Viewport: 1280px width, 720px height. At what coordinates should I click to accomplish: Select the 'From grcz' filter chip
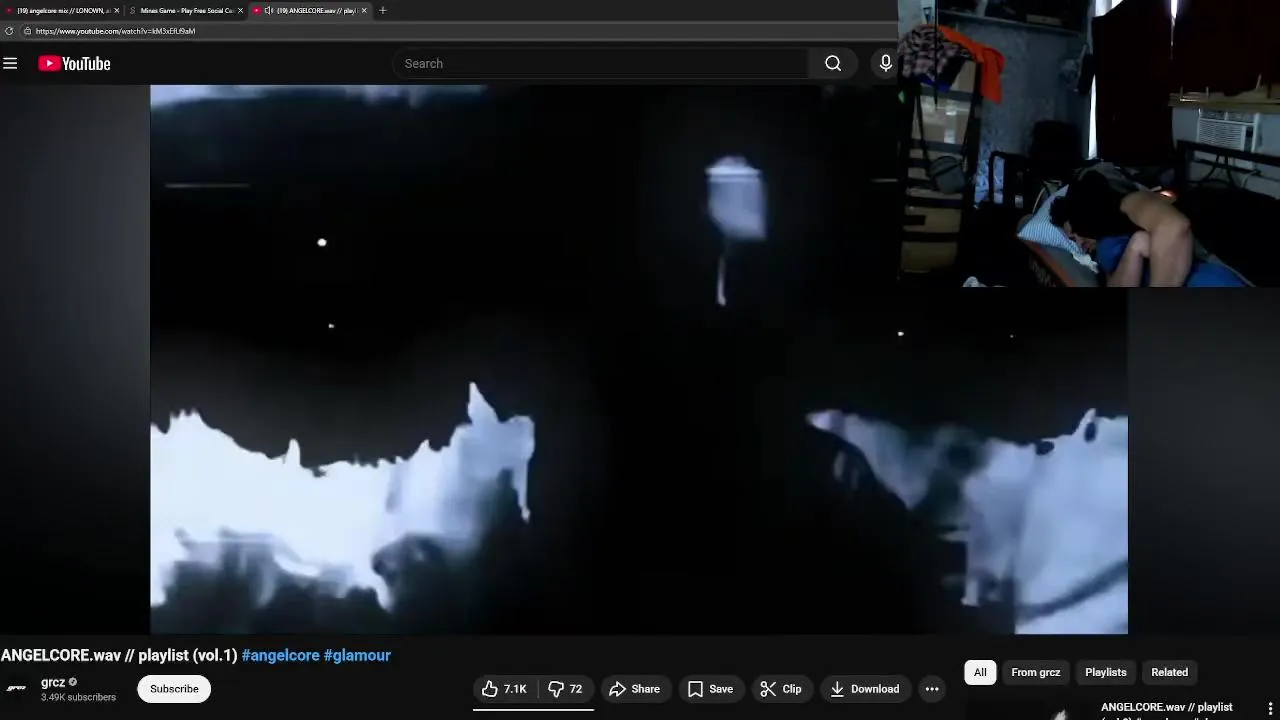1035,672
